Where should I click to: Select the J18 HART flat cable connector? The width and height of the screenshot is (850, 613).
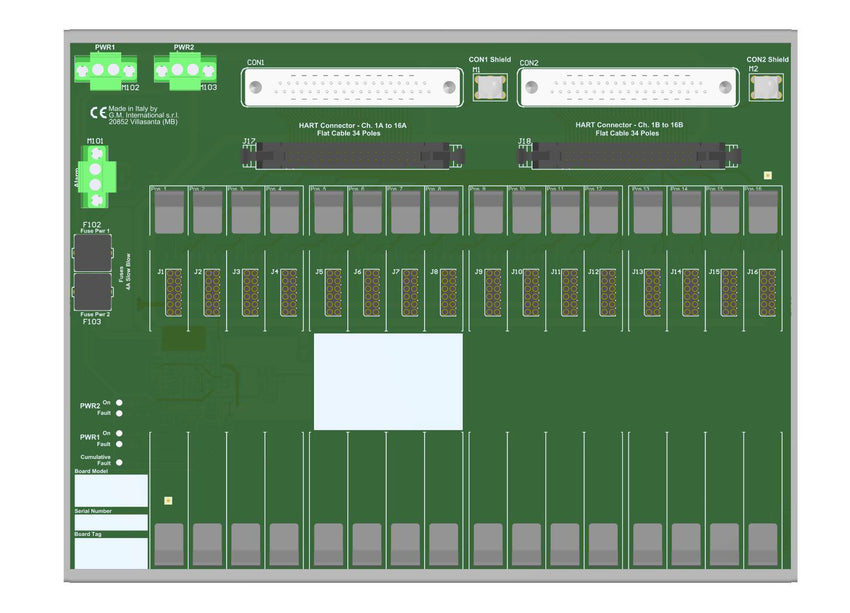point(630,155)
